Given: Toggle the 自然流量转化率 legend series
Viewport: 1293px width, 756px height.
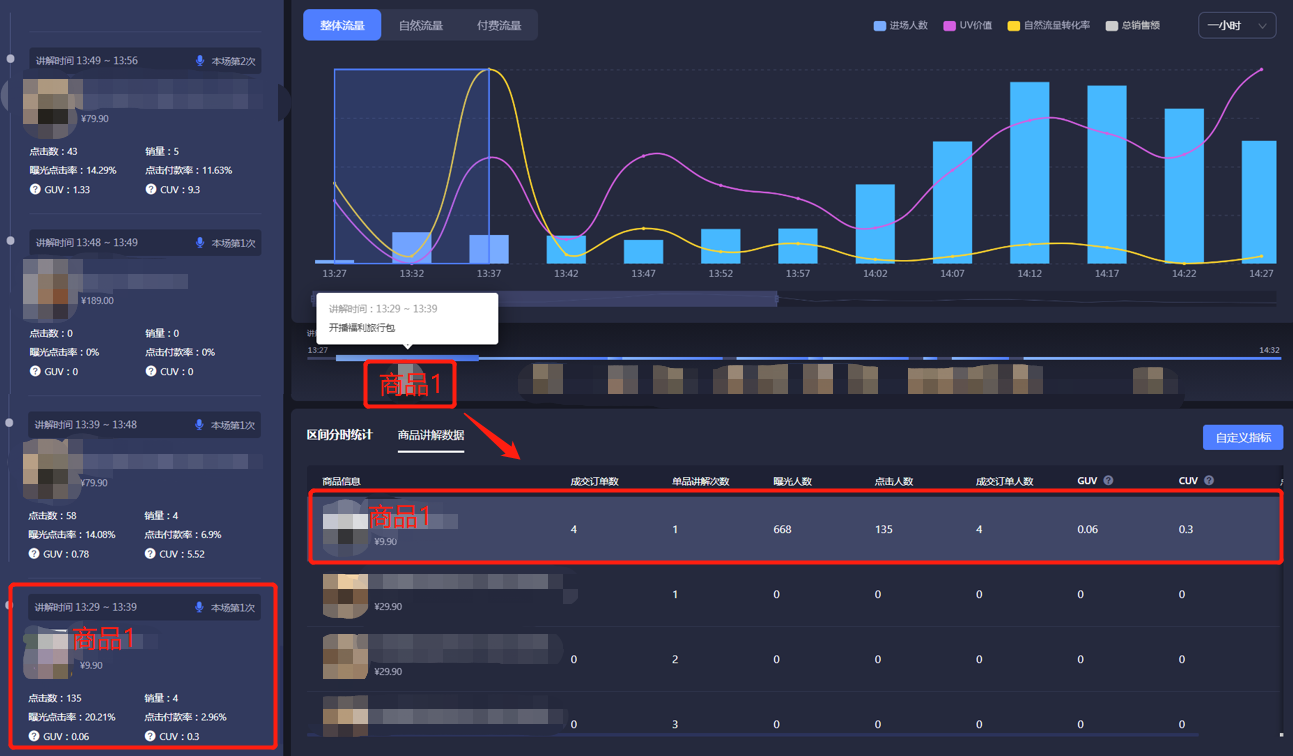Looking at the screenshot, I should [x=1048, y=26].
